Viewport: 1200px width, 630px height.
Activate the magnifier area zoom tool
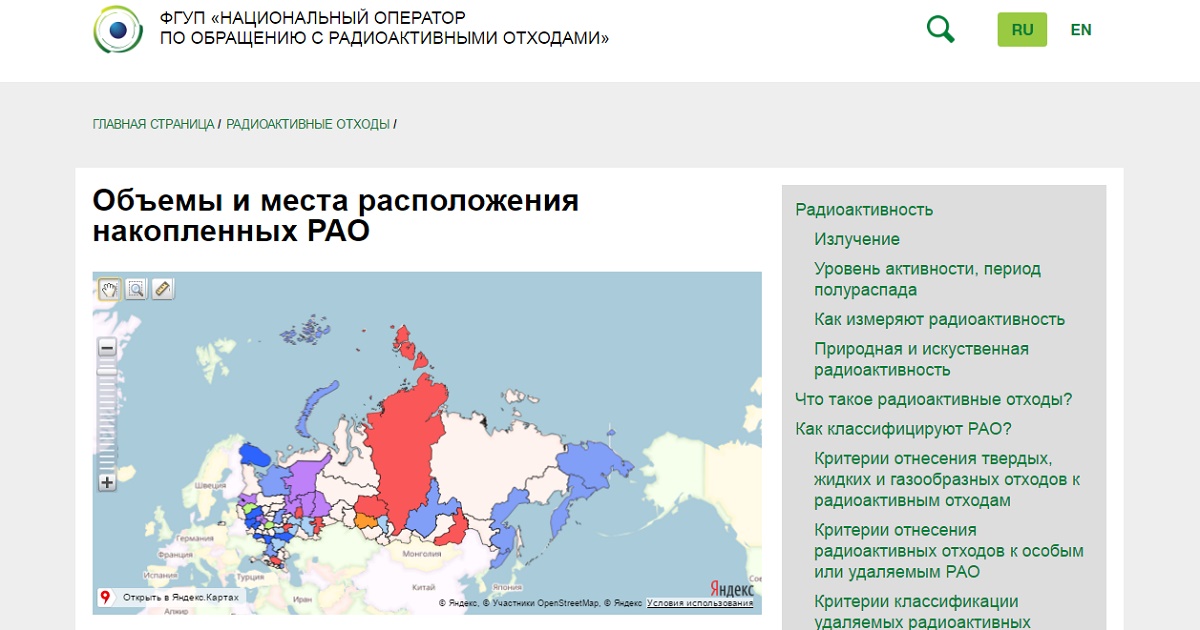tap(136, 289)
